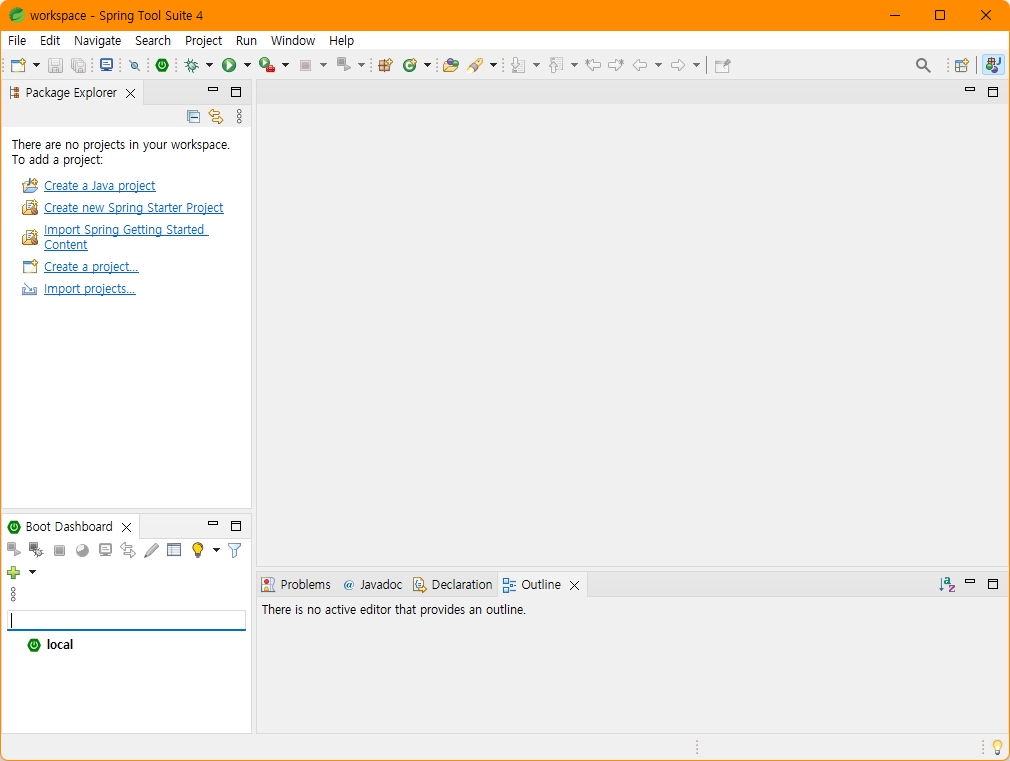This screenshot has height=761, width=1010.
Task: Expand the Run configurations dropdown
Action: (247, 65)
